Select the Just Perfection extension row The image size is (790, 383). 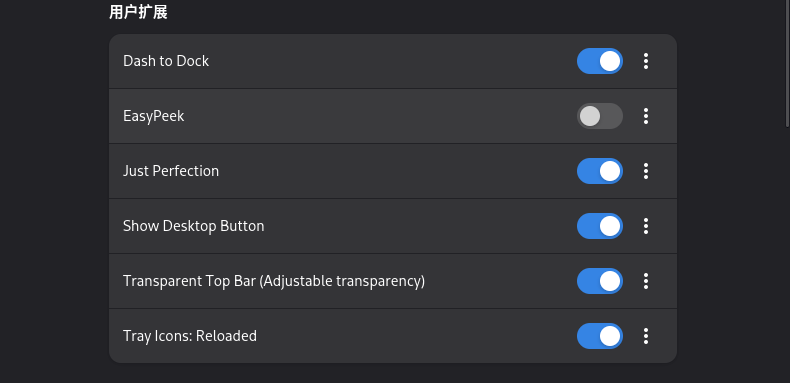coord(392,171)
